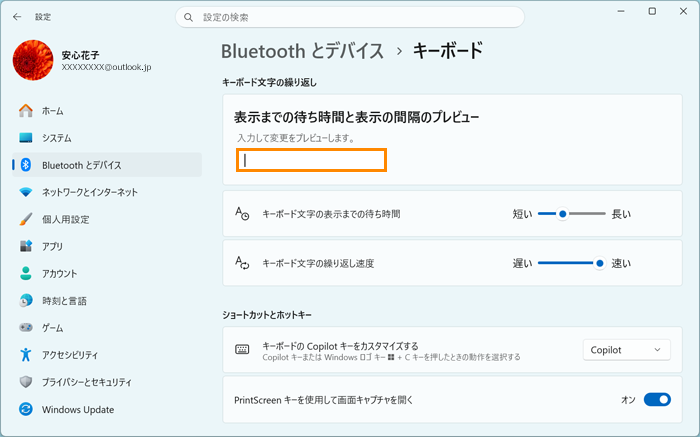
Task: Select アカウント in sidebar
Action: (107, 273)
